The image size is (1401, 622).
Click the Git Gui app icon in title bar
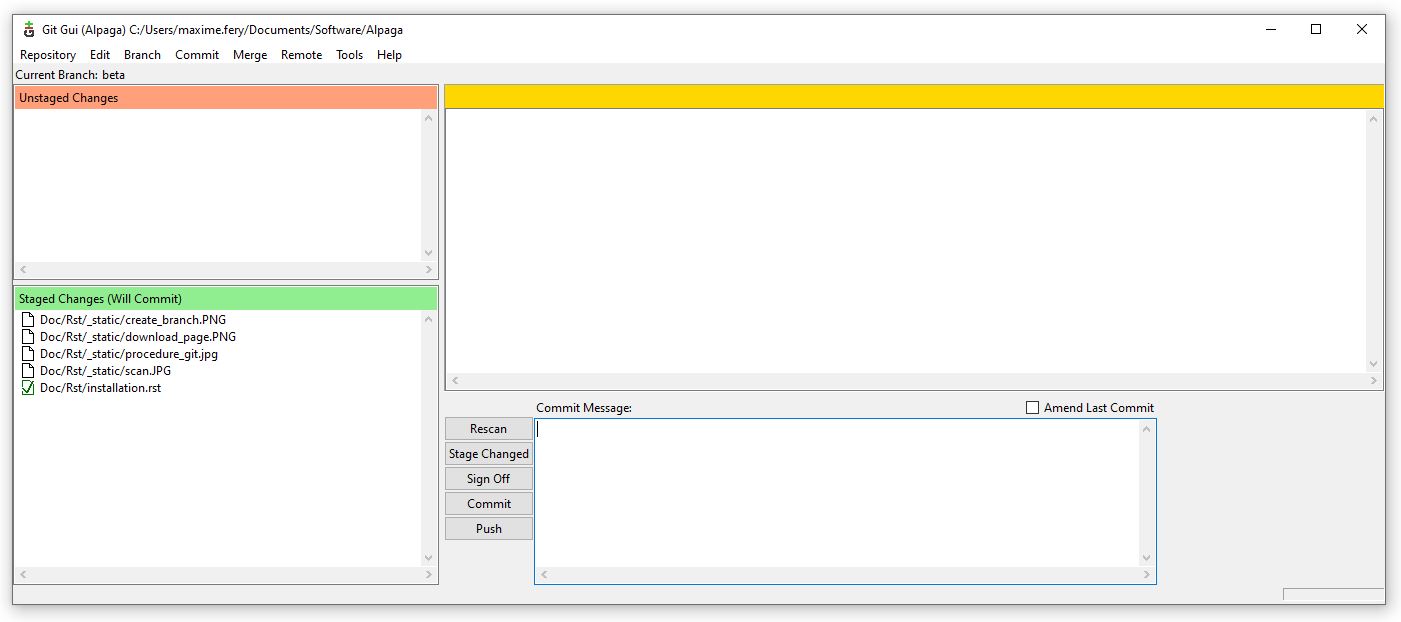point(29,29)
